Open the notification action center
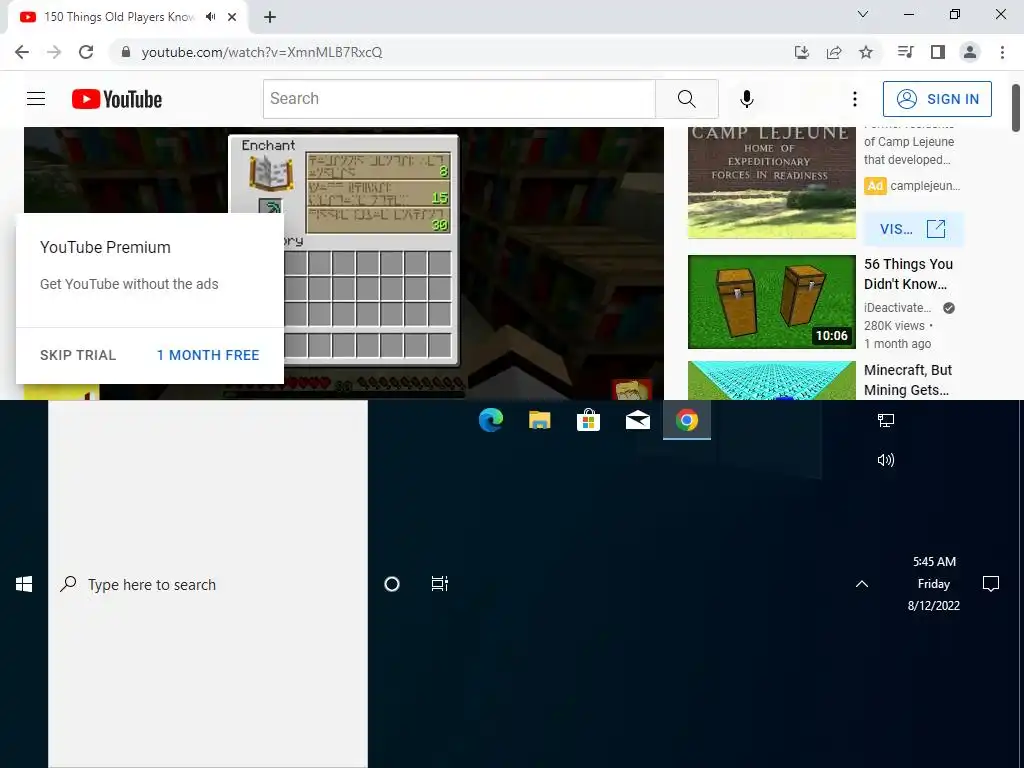 click(991, 584)
